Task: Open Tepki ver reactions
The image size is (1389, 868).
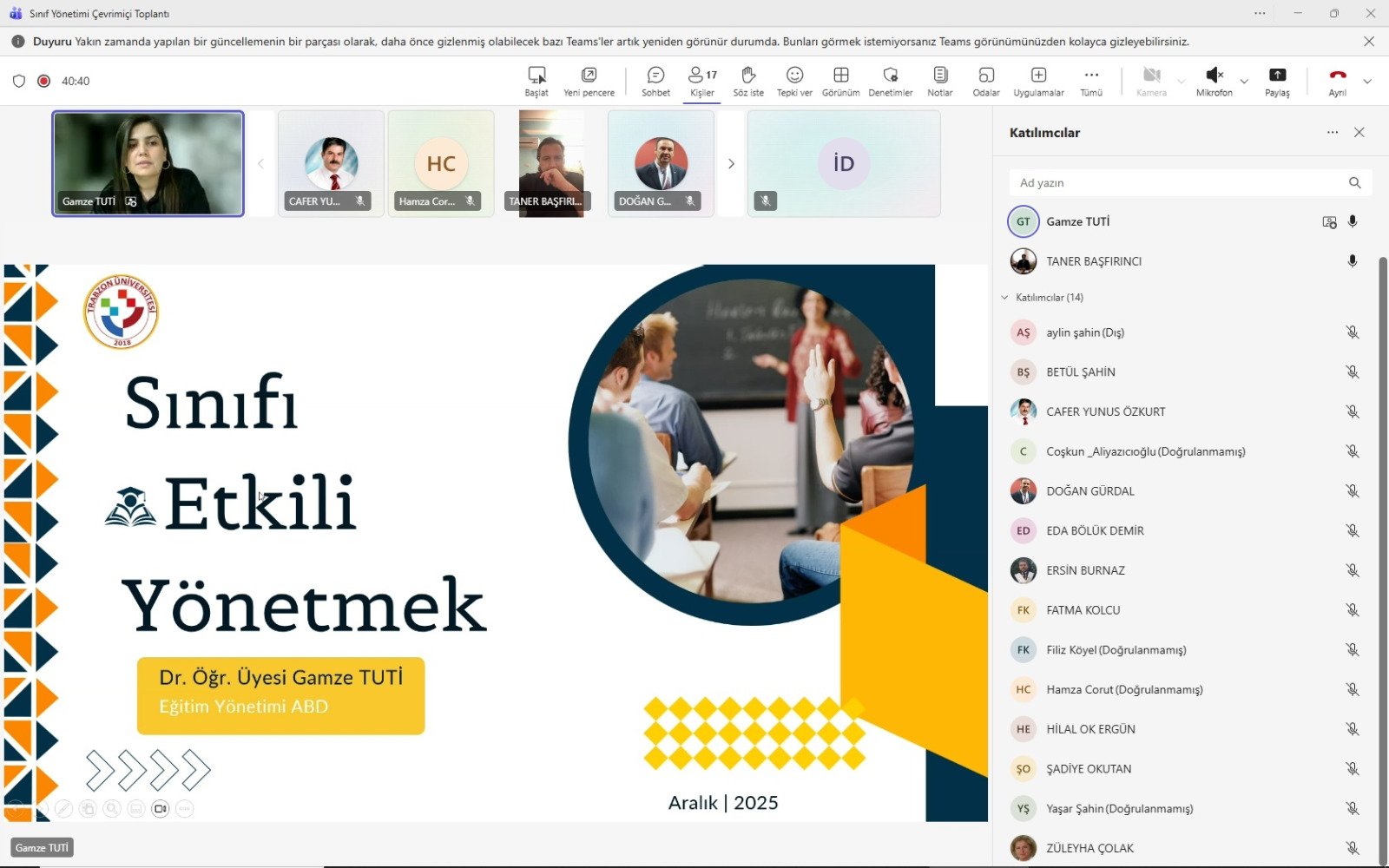Action: click(x=794, y=81)
